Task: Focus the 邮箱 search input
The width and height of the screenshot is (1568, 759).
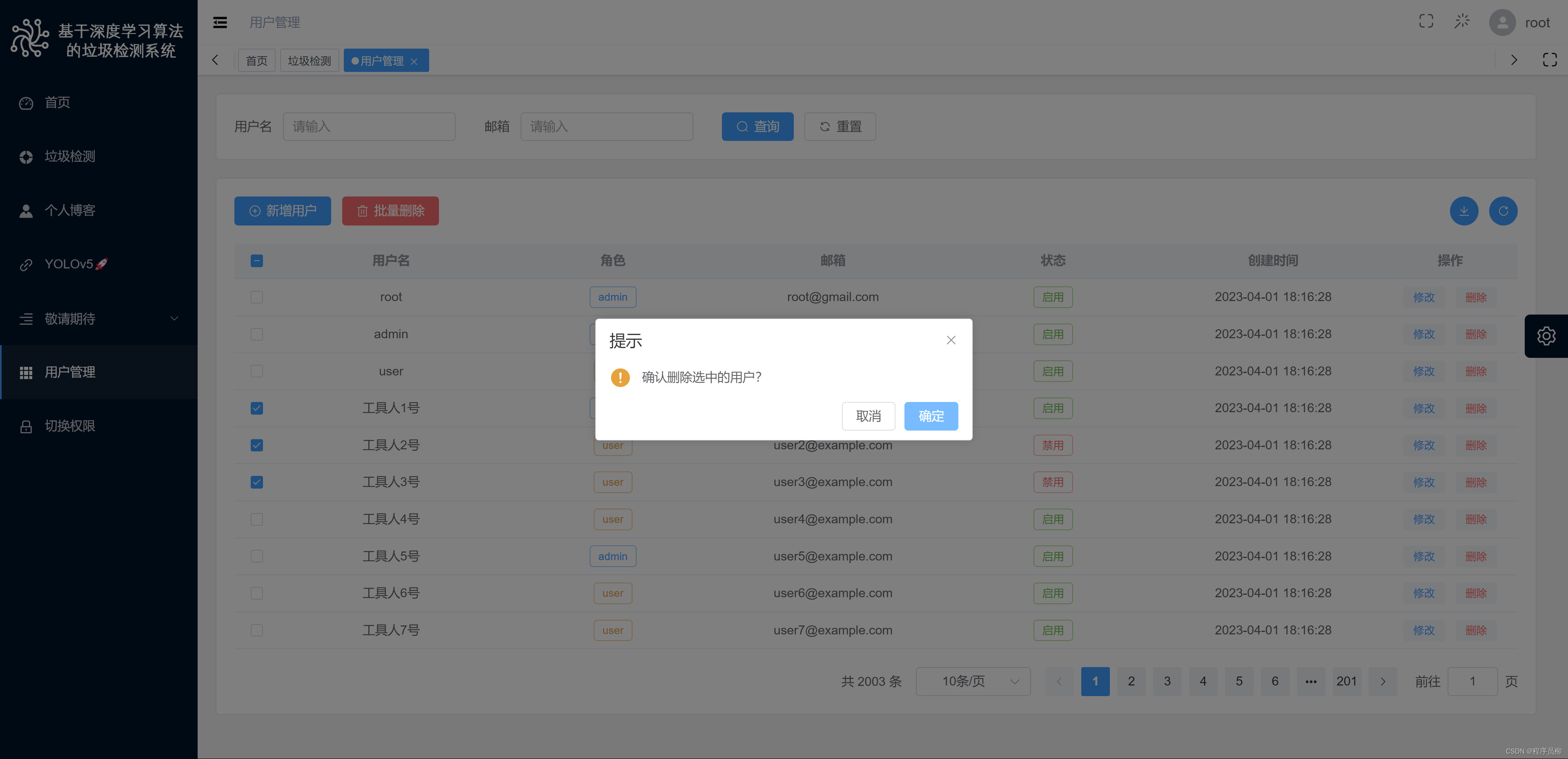Action: tap(606, 126)
